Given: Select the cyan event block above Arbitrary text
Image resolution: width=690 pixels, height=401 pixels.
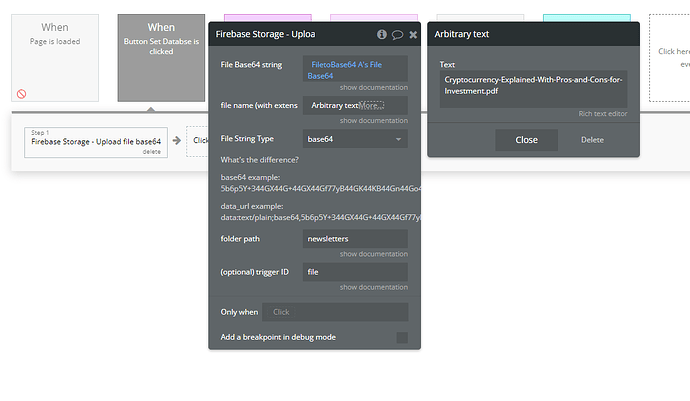Looking at the screenshot, I should [x=587, y=18].
